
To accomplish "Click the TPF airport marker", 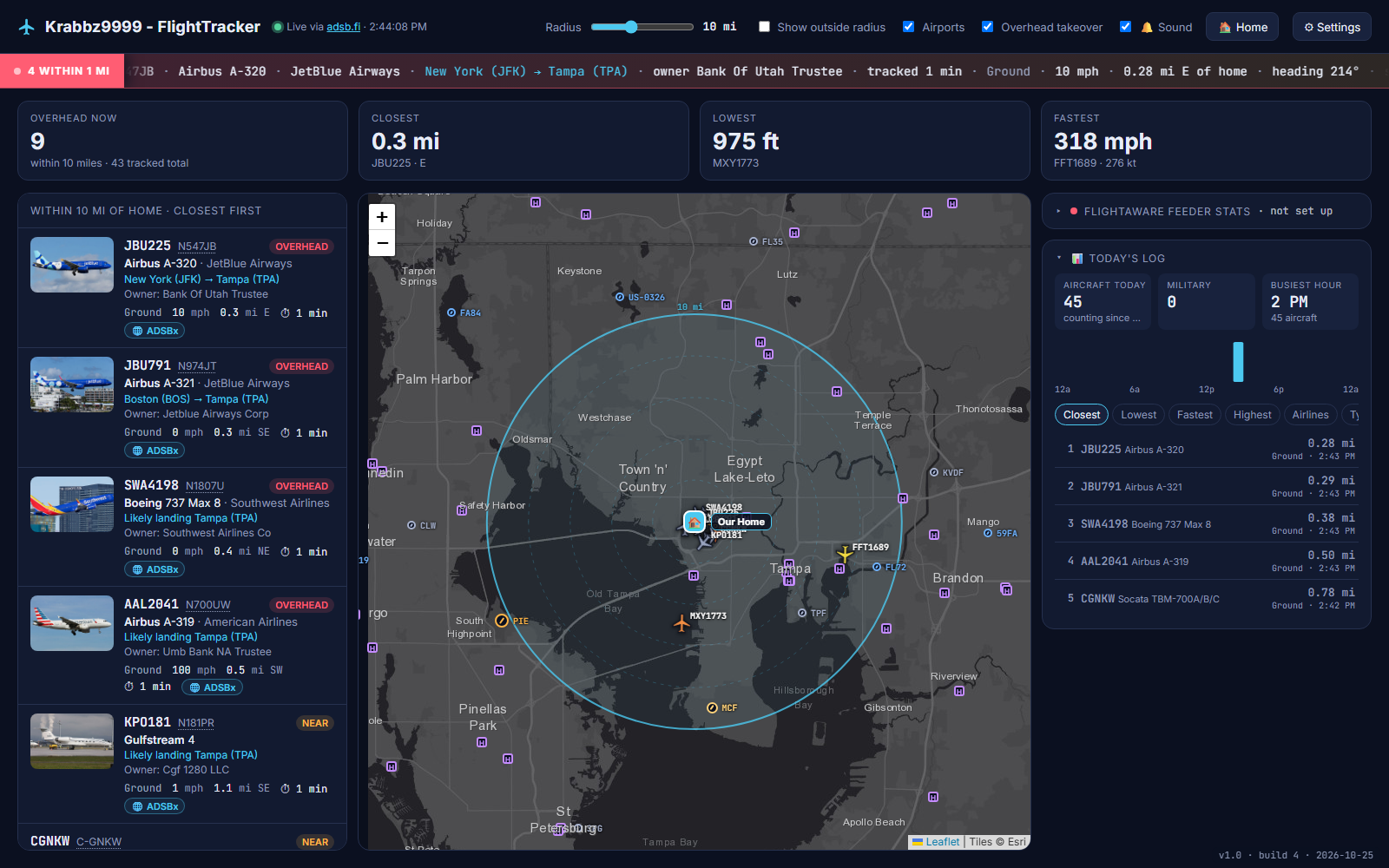I will coord(802,613).
